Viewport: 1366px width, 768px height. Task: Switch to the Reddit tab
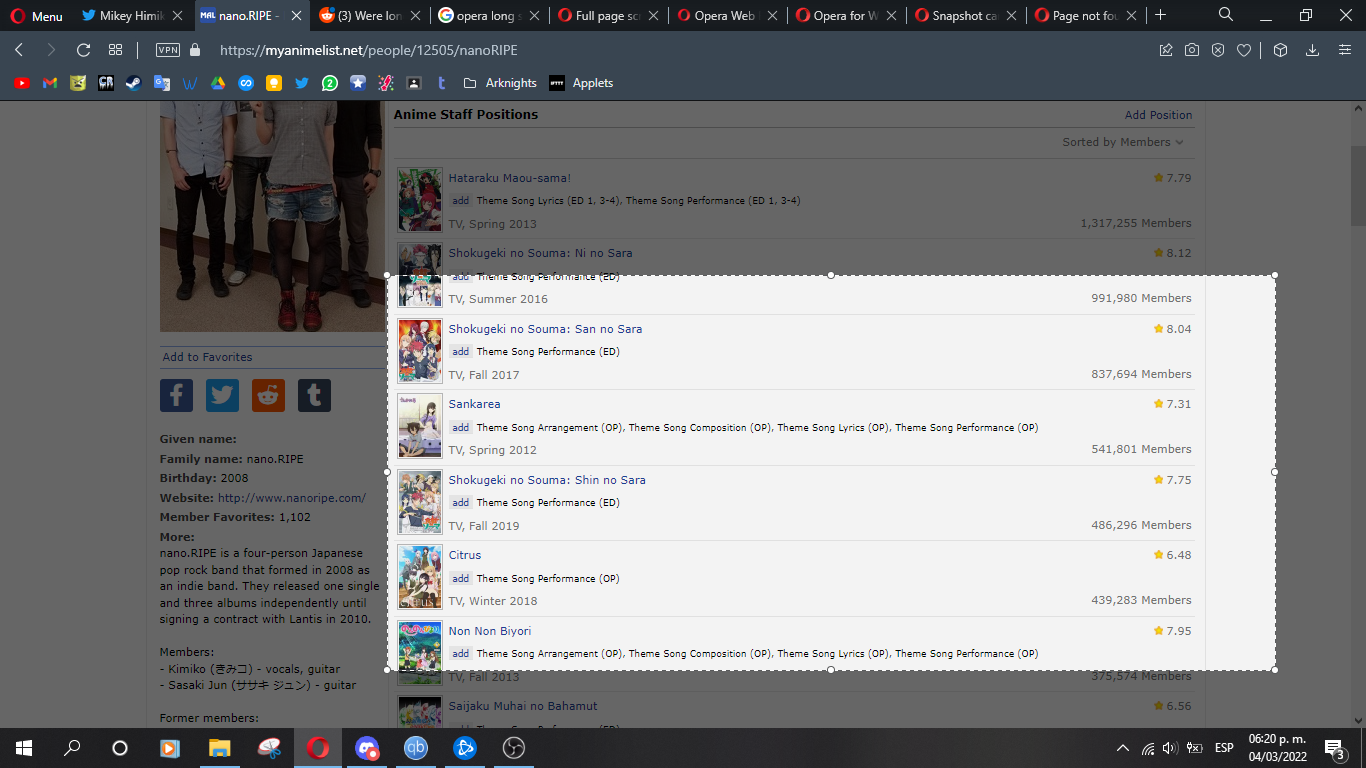[x=369, y=16]
